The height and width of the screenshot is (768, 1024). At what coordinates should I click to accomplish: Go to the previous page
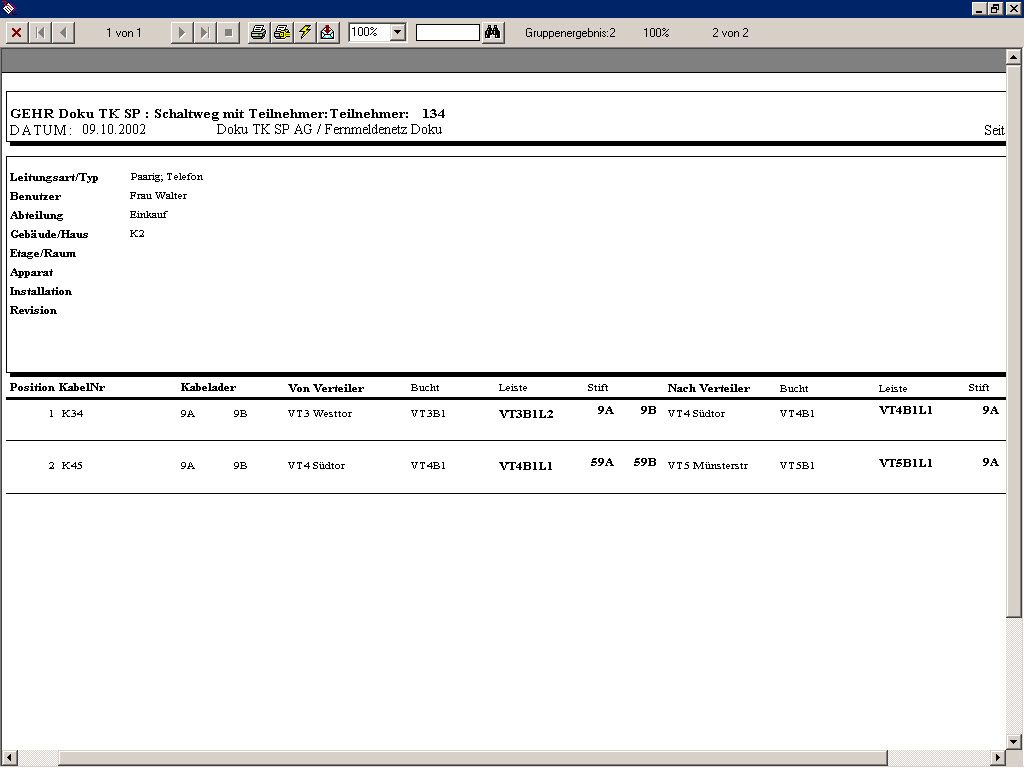[x=63, y=33]
